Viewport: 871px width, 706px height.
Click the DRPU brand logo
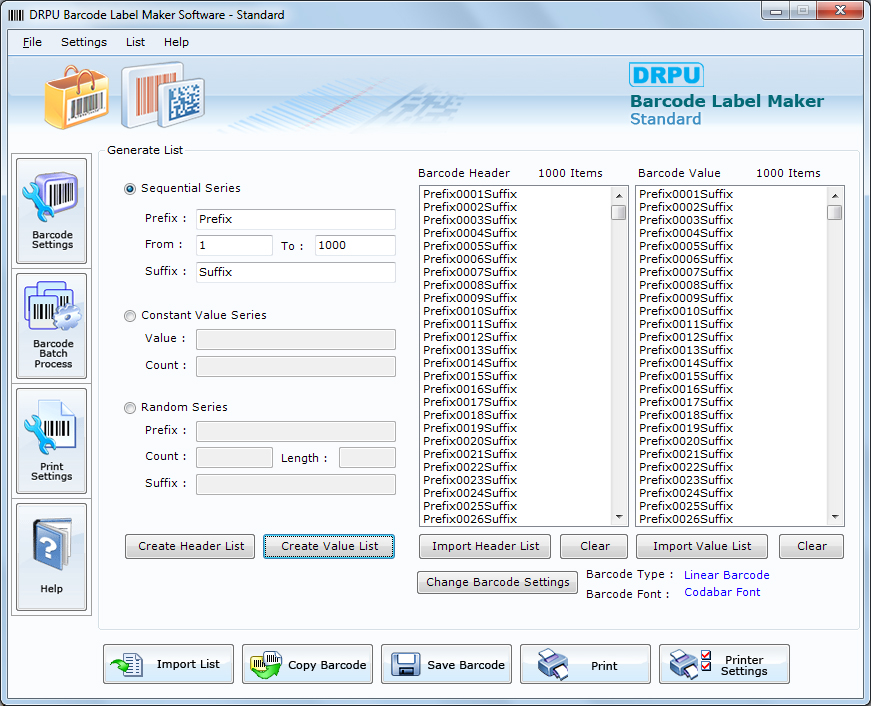666,75
